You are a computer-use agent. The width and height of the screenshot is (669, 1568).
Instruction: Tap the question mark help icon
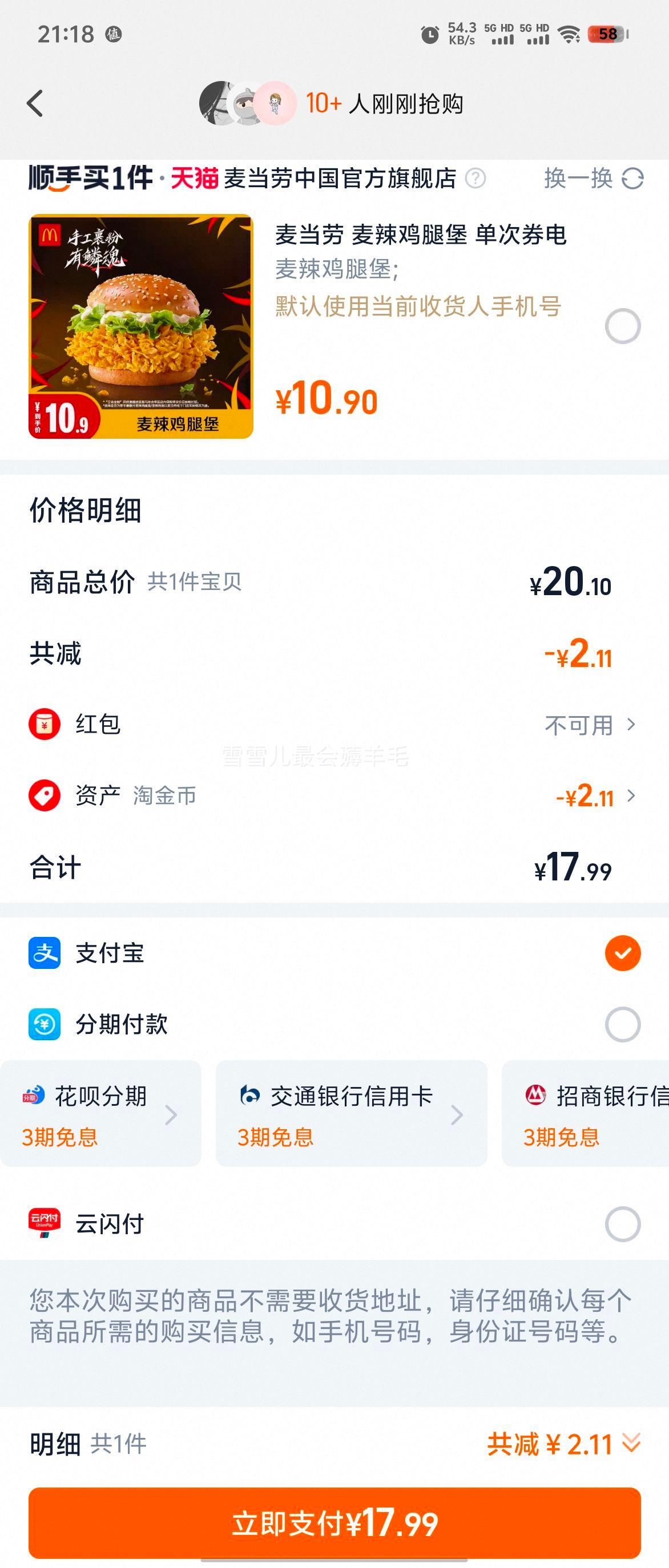pos(475,179)
